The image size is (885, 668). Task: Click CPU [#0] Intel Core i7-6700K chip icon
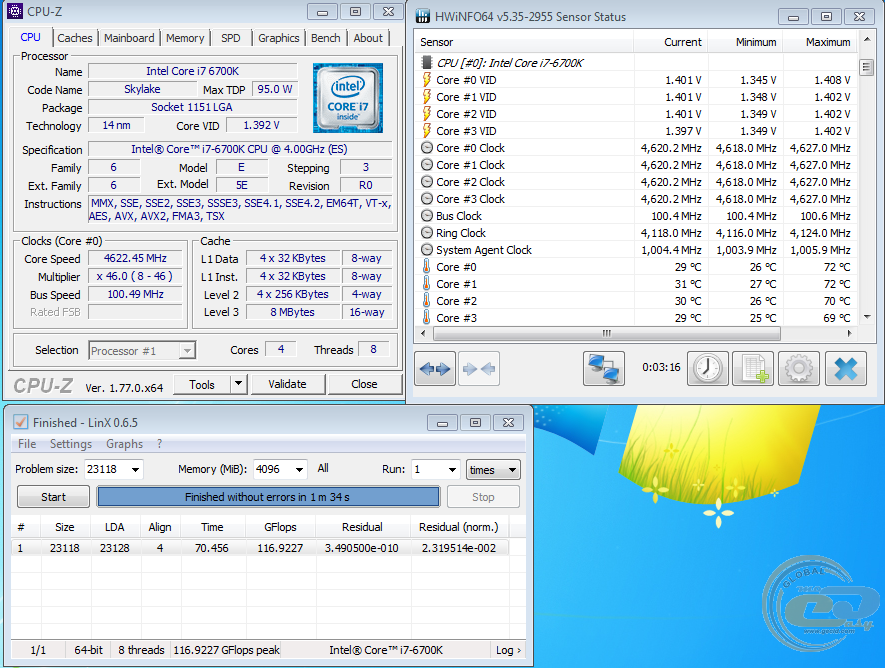pos(427,63)
